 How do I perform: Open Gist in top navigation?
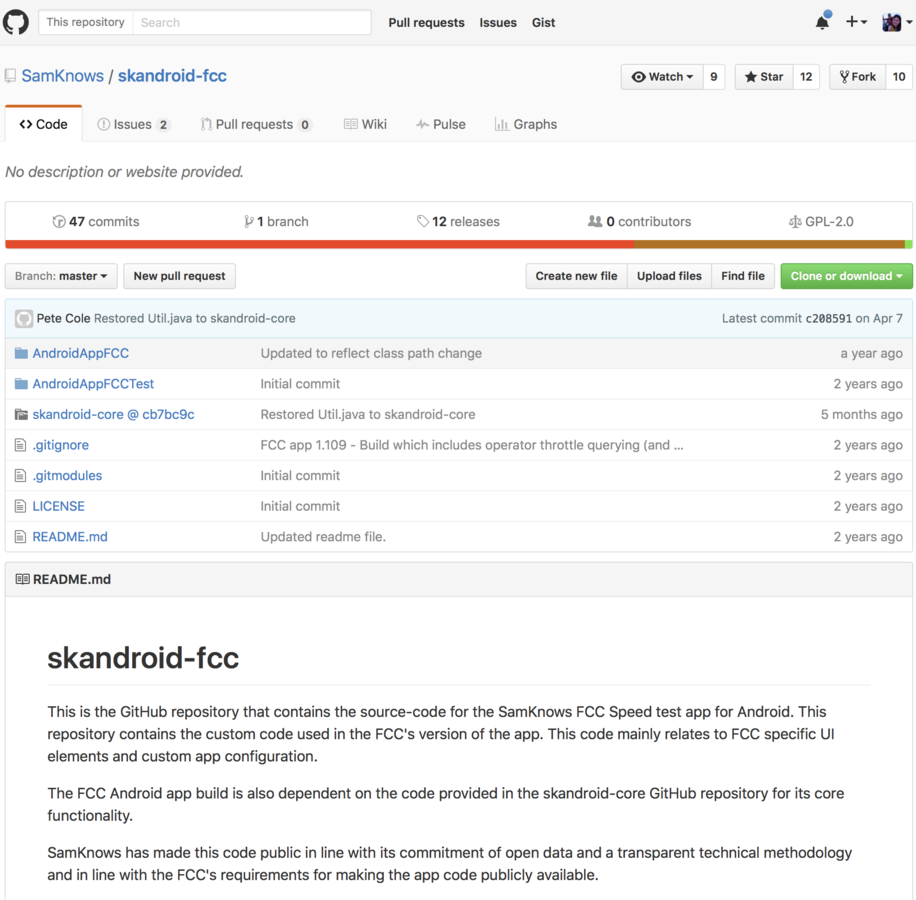543,22
